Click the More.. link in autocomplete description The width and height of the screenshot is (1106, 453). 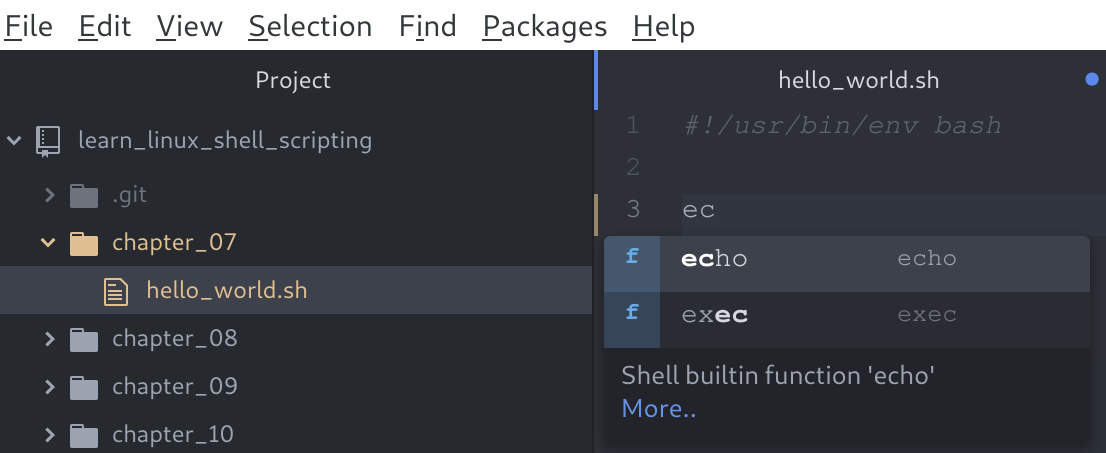pos(658,408)
